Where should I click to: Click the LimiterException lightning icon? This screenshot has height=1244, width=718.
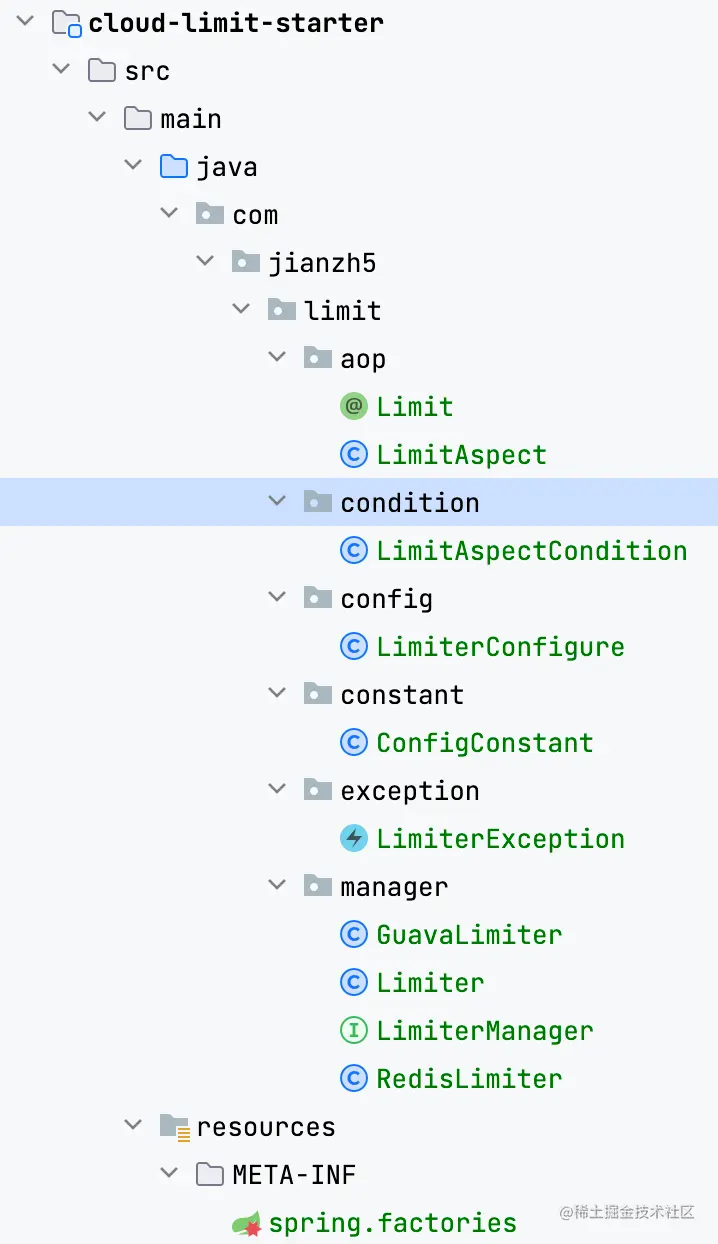click(x=354, y=839)
